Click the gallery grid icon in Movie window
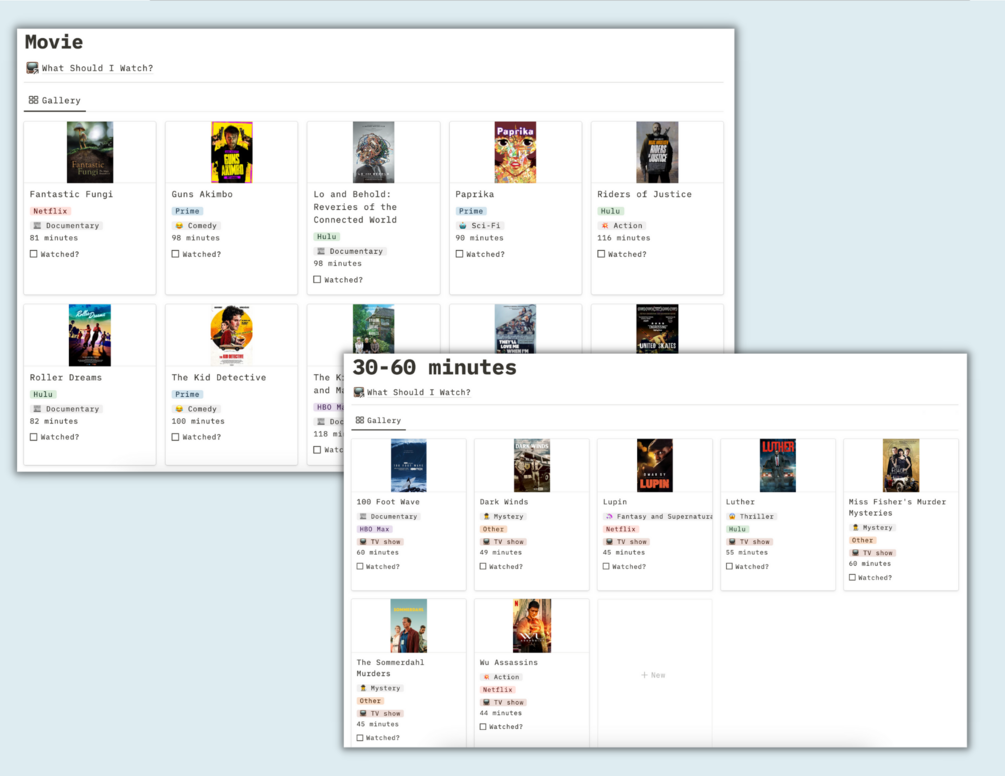 [33, 100]
